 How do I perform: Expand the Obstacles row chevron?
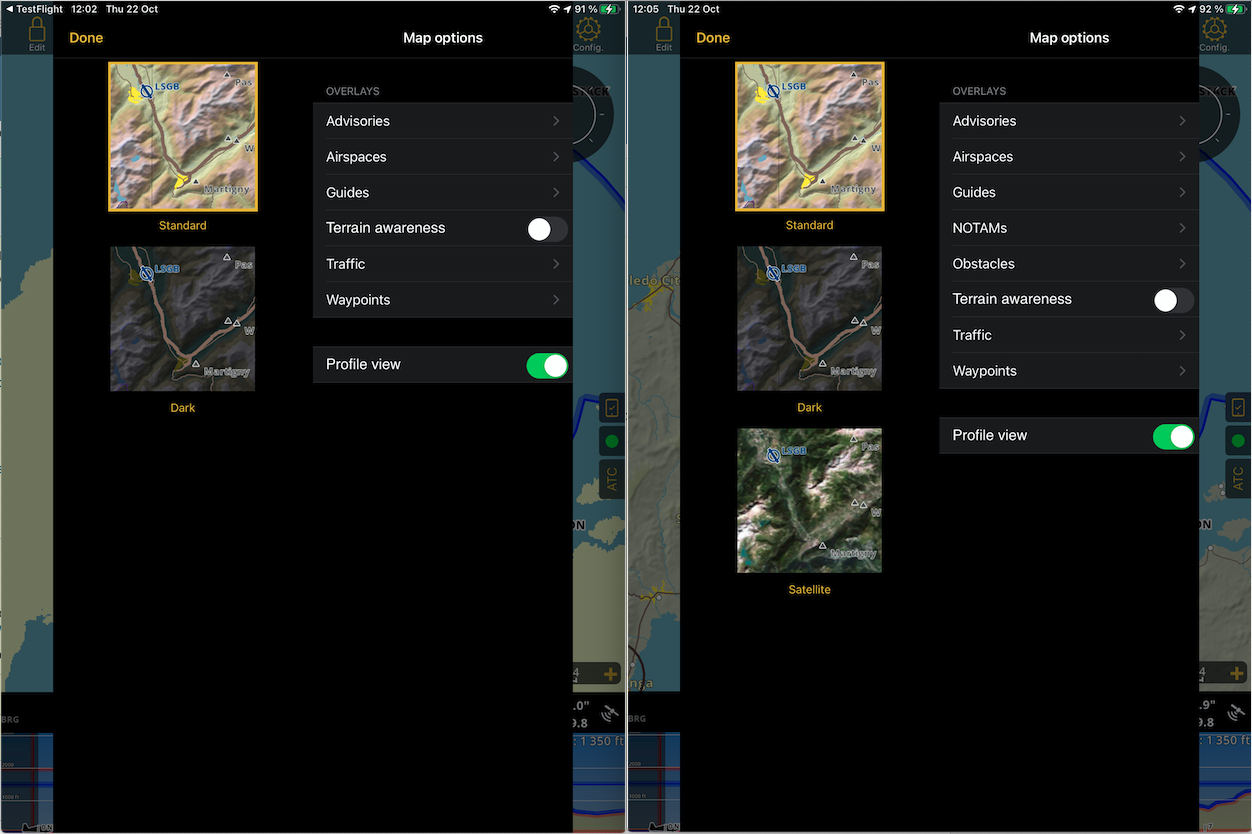pyautogui.click(x=1182, y=264)
